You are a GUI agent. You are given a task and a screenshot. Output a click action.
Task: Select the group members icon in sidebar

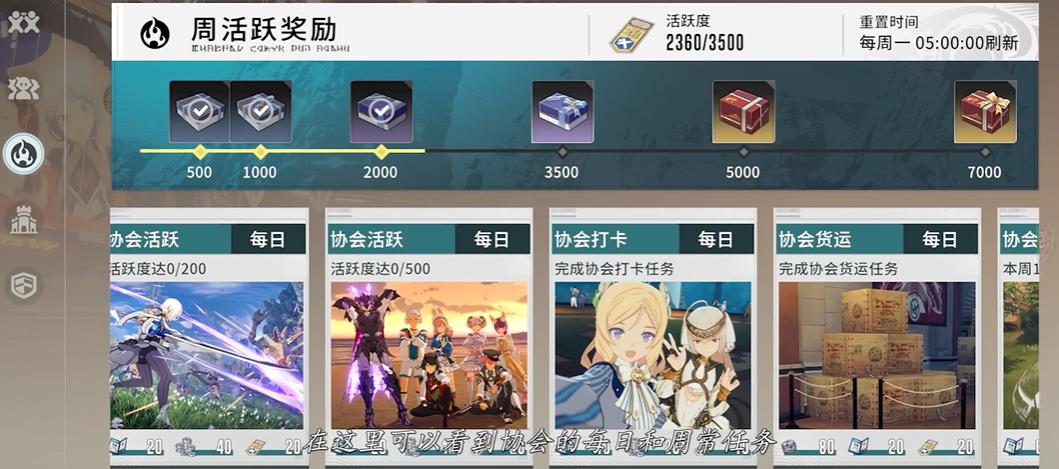pyautogui.click(x=24, y=88)
